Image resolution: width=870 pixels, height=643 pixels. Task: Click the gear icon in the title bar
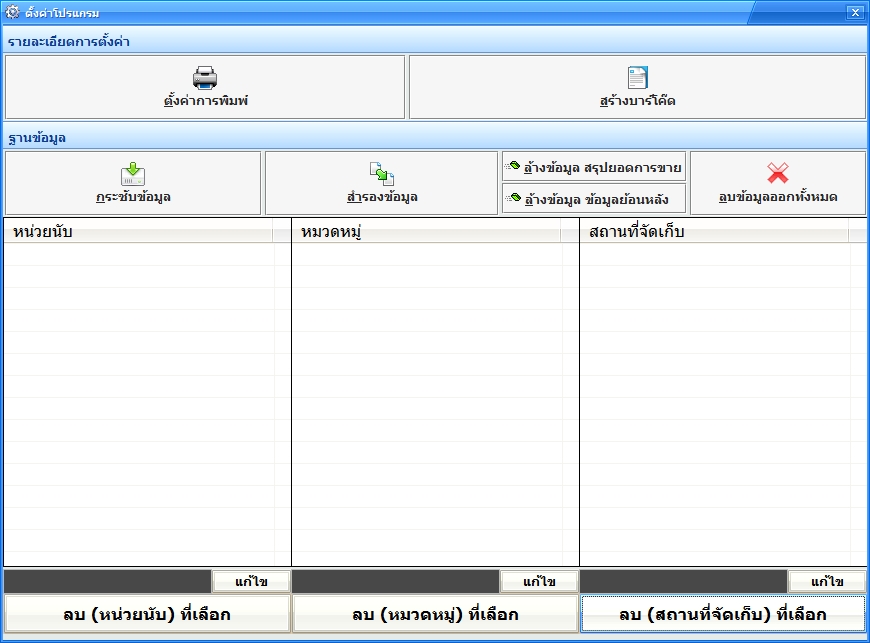pyautogui.click(x=12, y=12)
